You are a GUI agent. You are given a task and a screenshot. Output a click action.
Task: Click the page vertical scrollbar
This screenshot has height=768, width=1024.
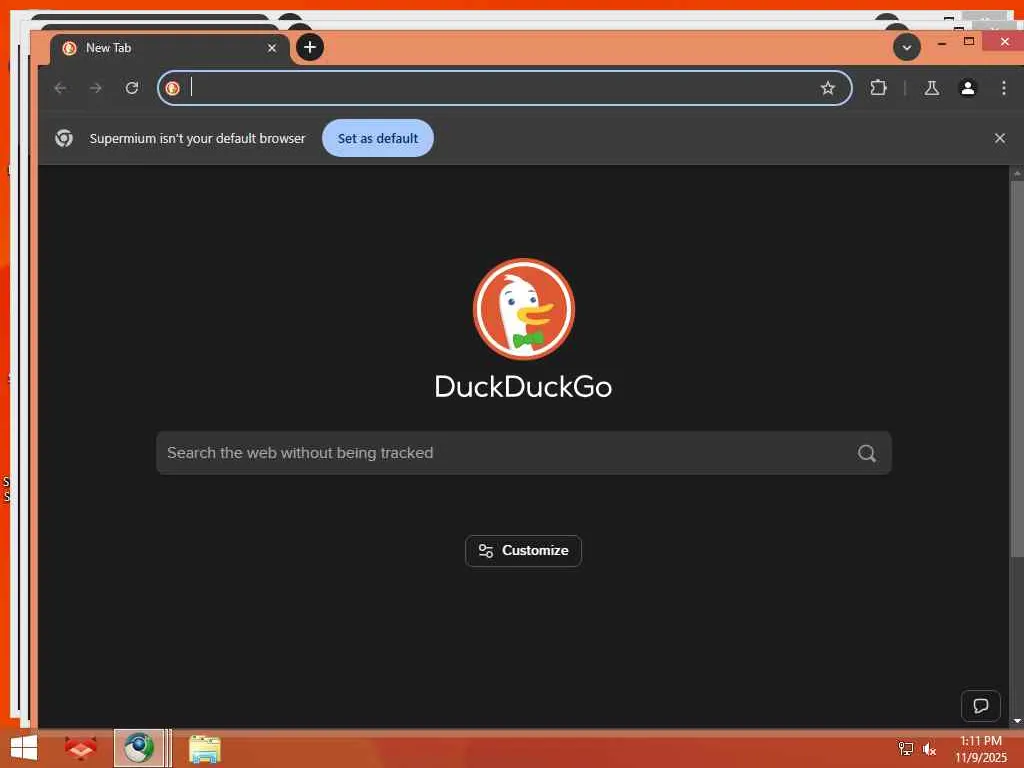pyautogui.click(x=1017, y=369)
